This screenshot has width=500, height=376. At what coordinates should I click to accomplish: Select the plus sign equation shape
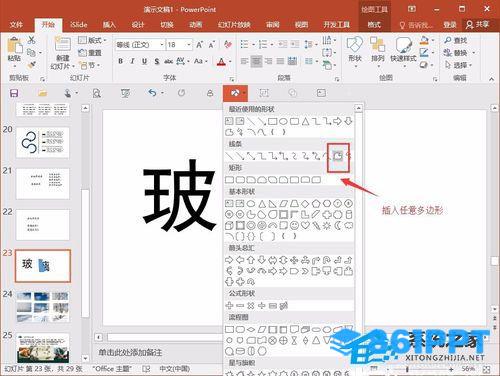[229, 305]
